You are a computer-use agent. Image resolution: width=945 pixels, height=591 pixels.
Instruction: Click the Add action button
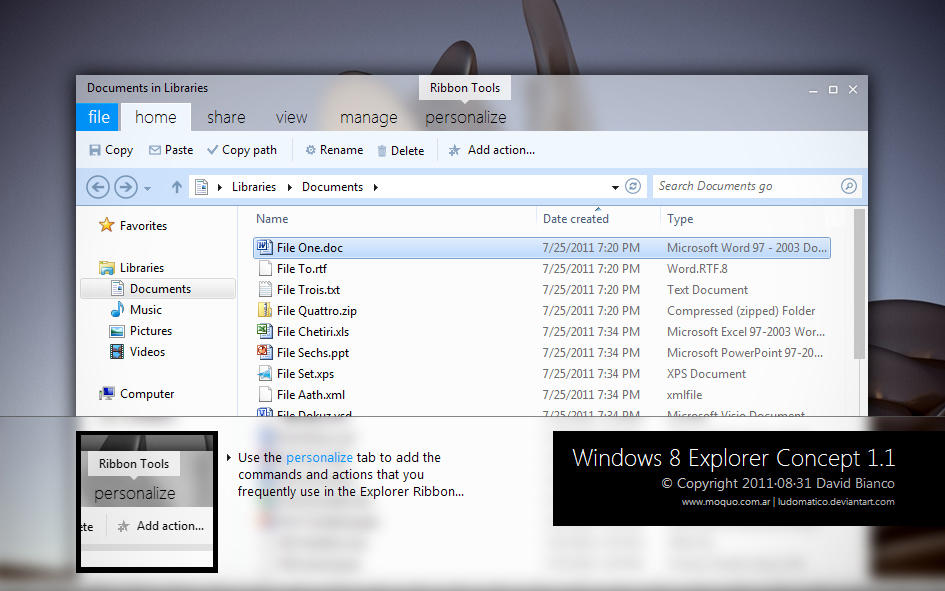tap(490, 150)
